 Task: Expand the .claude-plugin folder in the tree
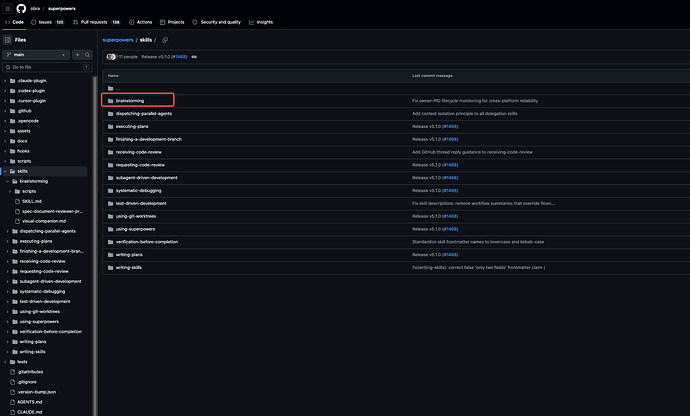click(5, 81)
